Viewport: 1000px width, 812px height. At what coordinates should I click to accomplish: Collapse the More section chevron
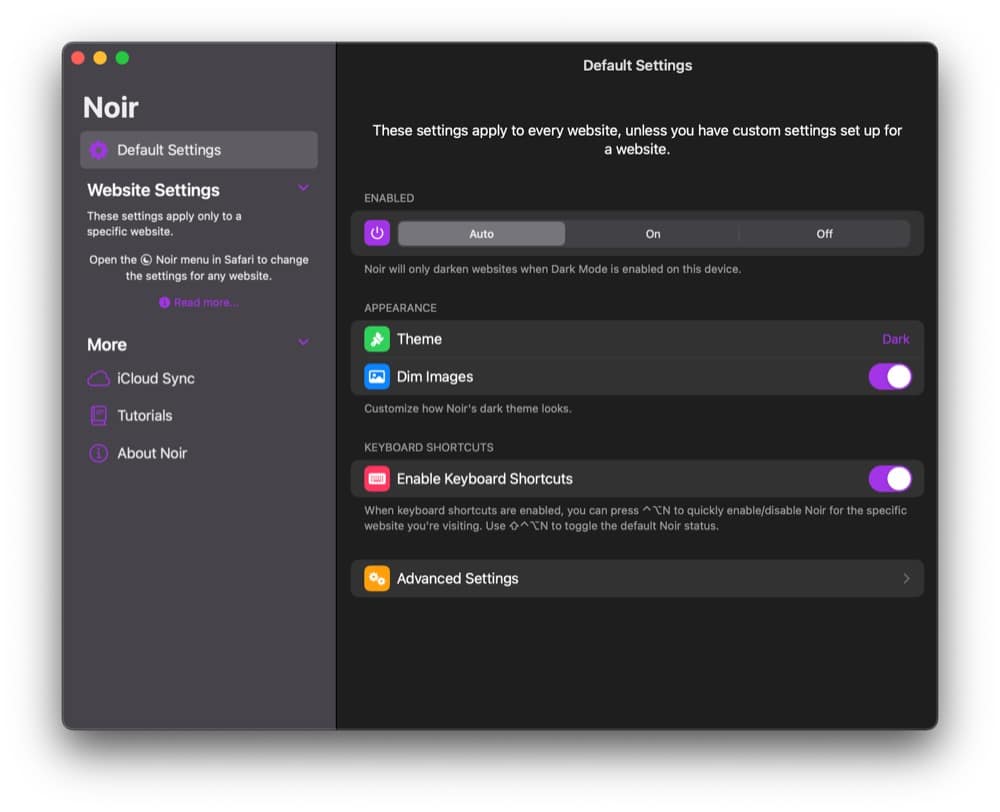[304, 343]
